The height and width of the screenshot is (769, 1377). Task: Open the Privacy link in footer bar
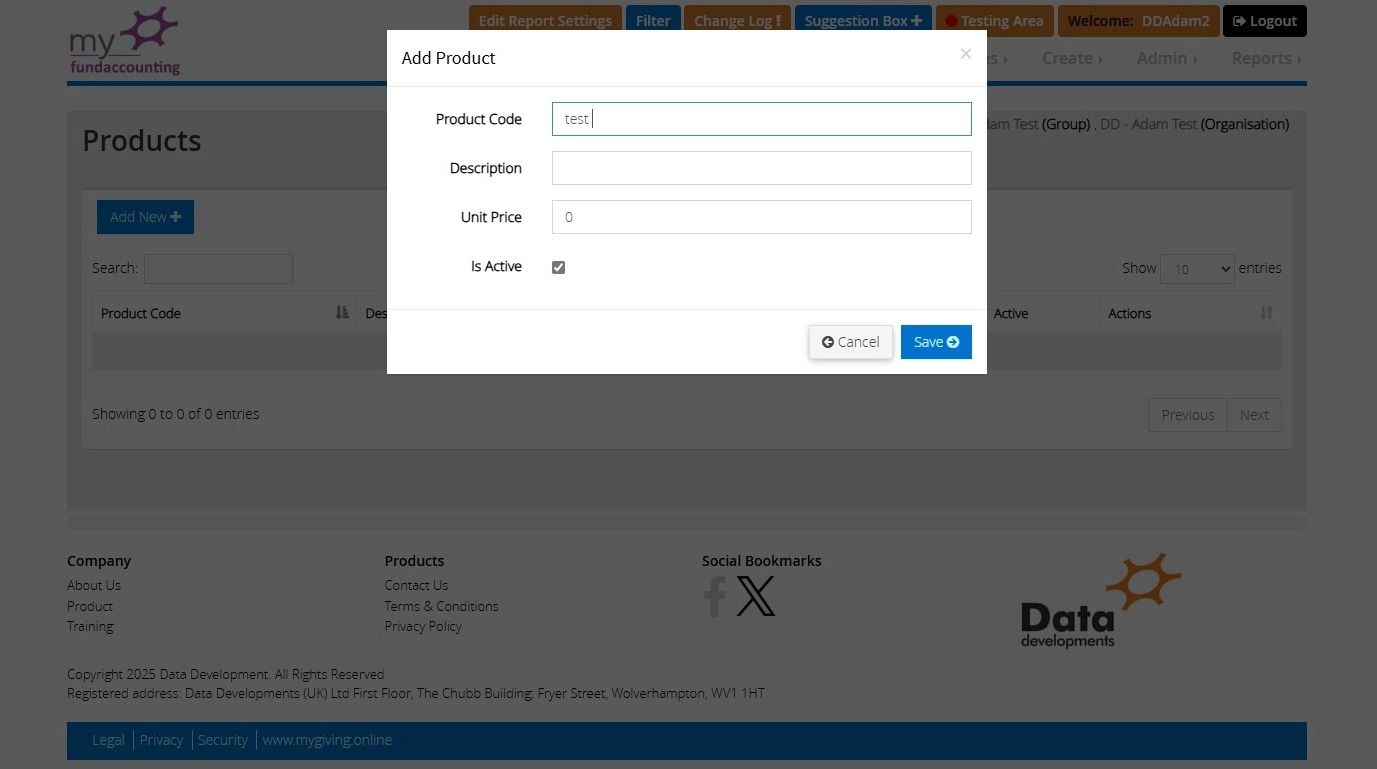[x=161, y=740]
